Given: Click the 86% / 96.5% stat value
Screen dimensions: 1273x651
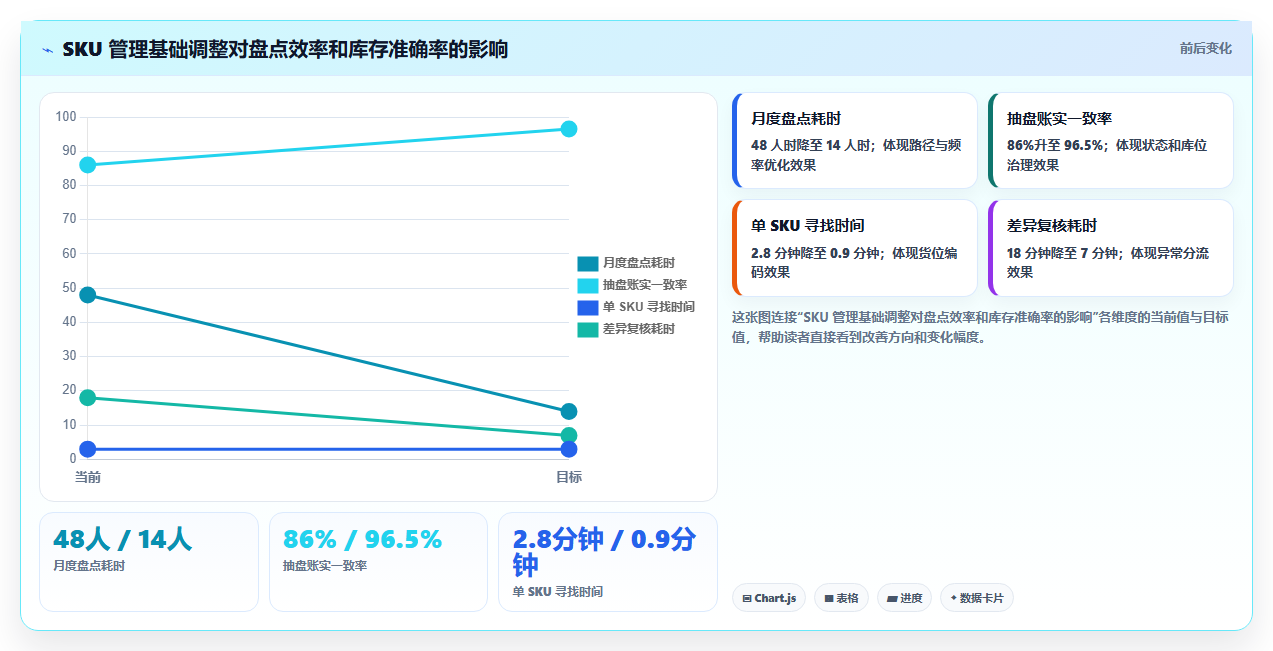Looking at the screenshot, I should pyautogui.click(x=362, y=540).
